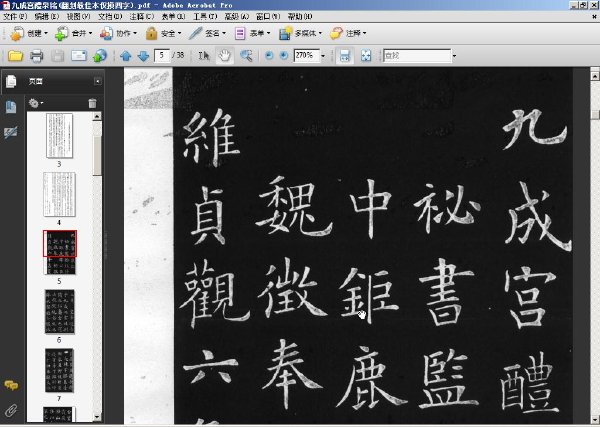Open the 文档 menu
Viewport: 600px width, 427px height.
point(110,16)
